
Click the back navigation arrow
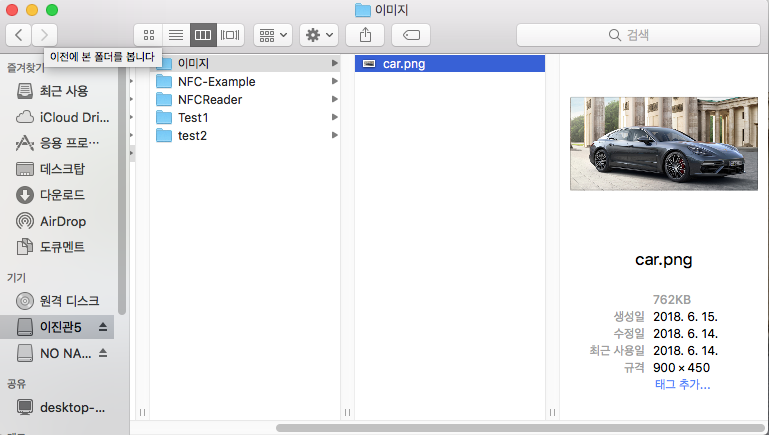click(18, 35)
